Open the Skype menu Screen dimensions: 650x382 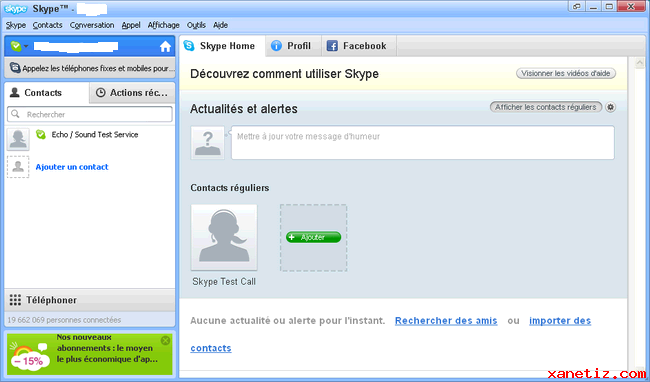[16, 25]
